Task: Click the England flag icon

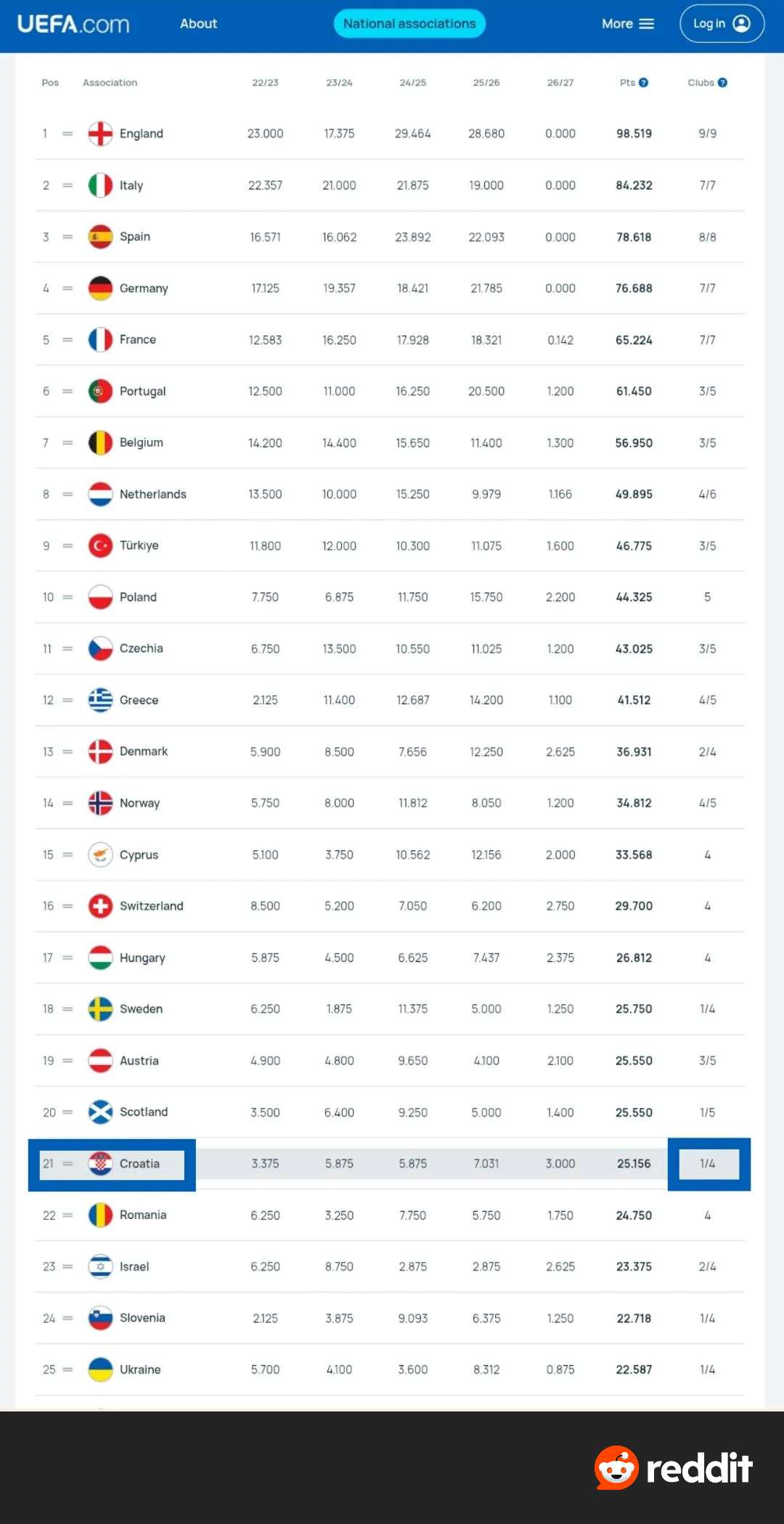Action: pyautogui.click(x=100, y=134)
